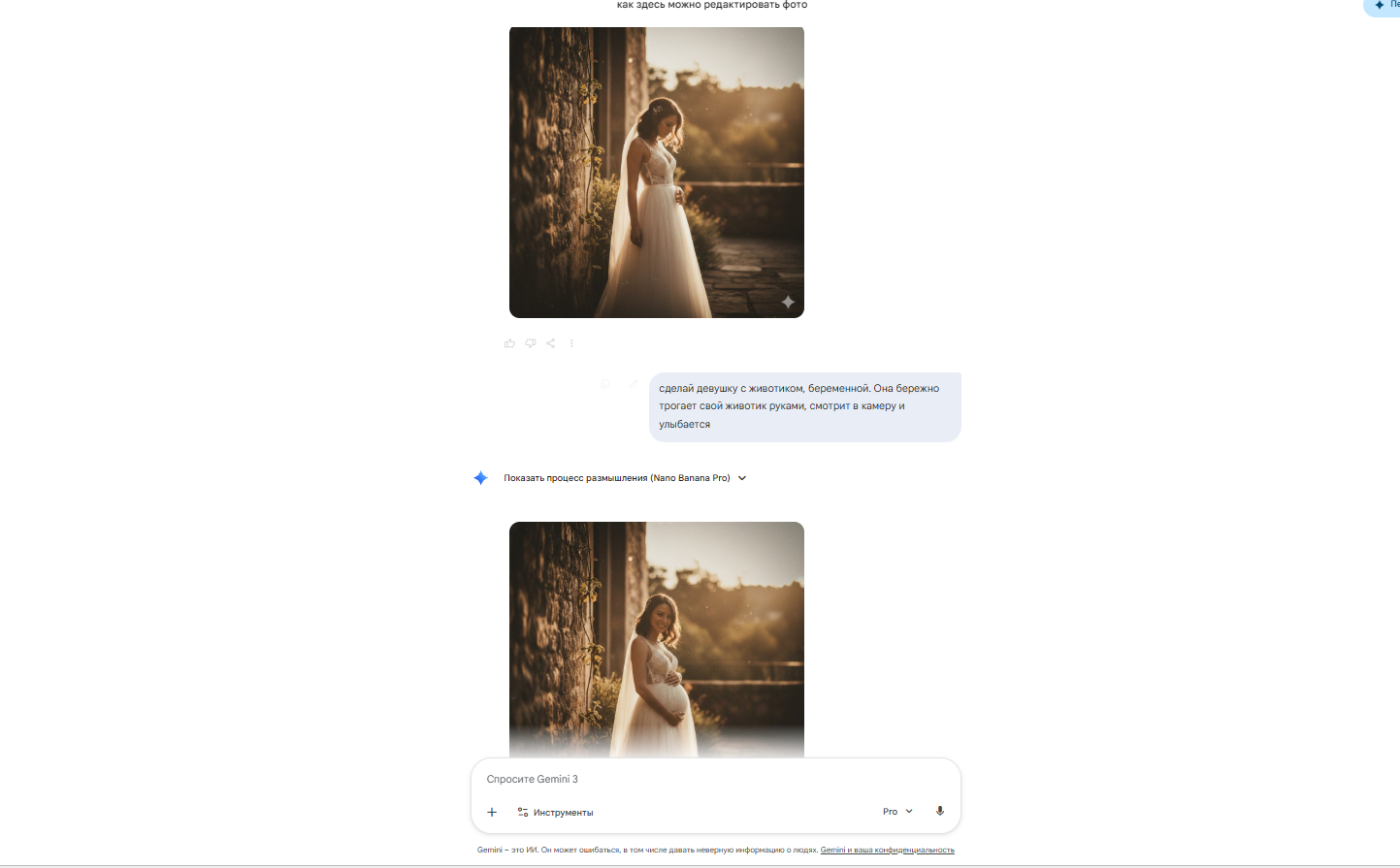
Task: Click the blue Gemini sparkle icon
Action: 480,478
